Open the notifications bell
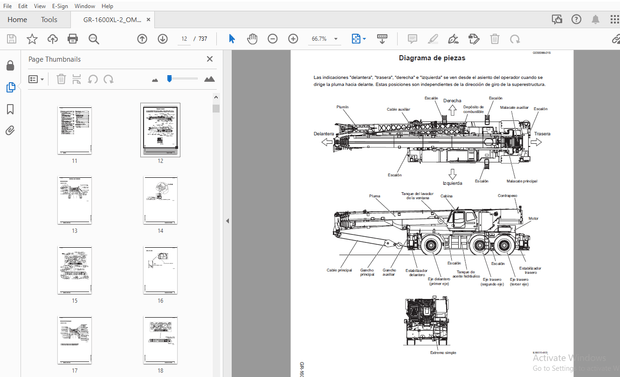 pyautogui.click(x=595, y=19)
